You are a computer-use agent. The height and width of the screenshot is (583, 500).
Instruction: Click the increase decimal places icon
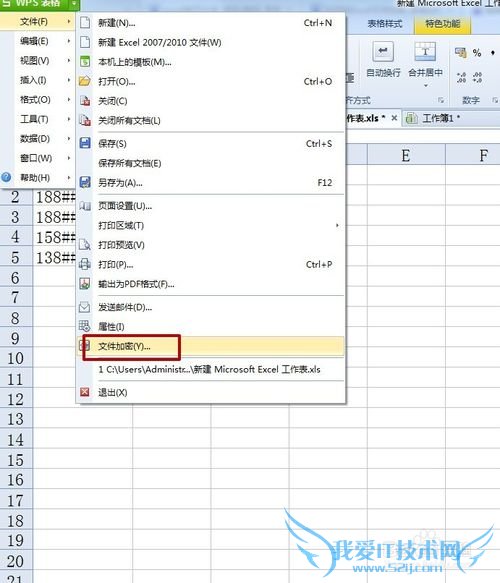pos(461,77)
